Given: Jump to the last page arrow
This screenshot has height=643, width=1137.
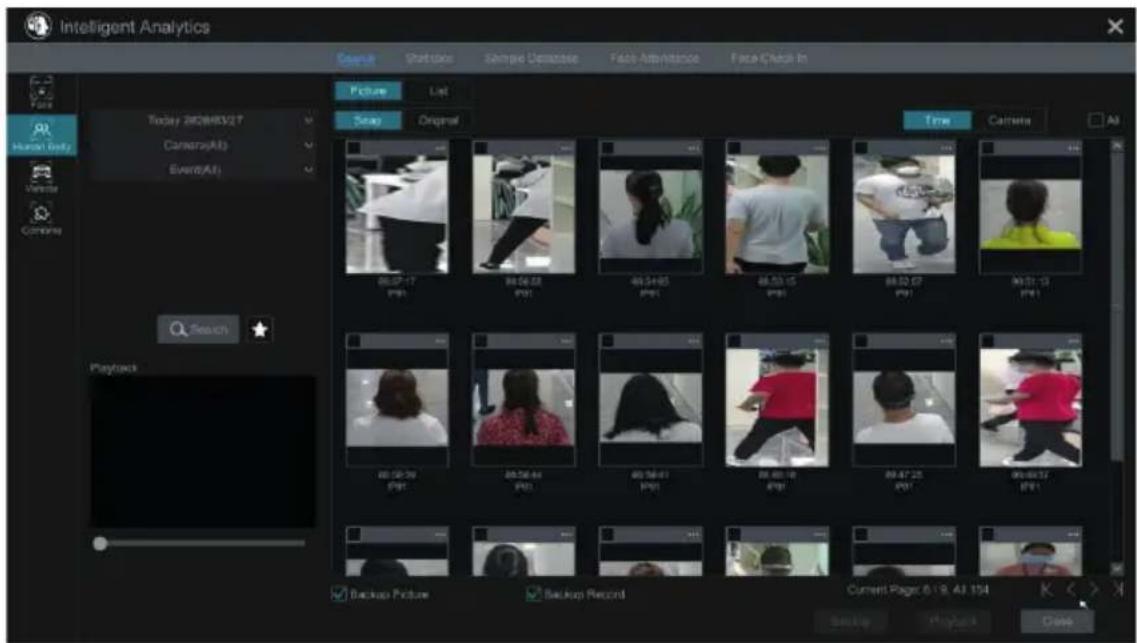Looking at the screenshot, I should [x=1119, y=590].
